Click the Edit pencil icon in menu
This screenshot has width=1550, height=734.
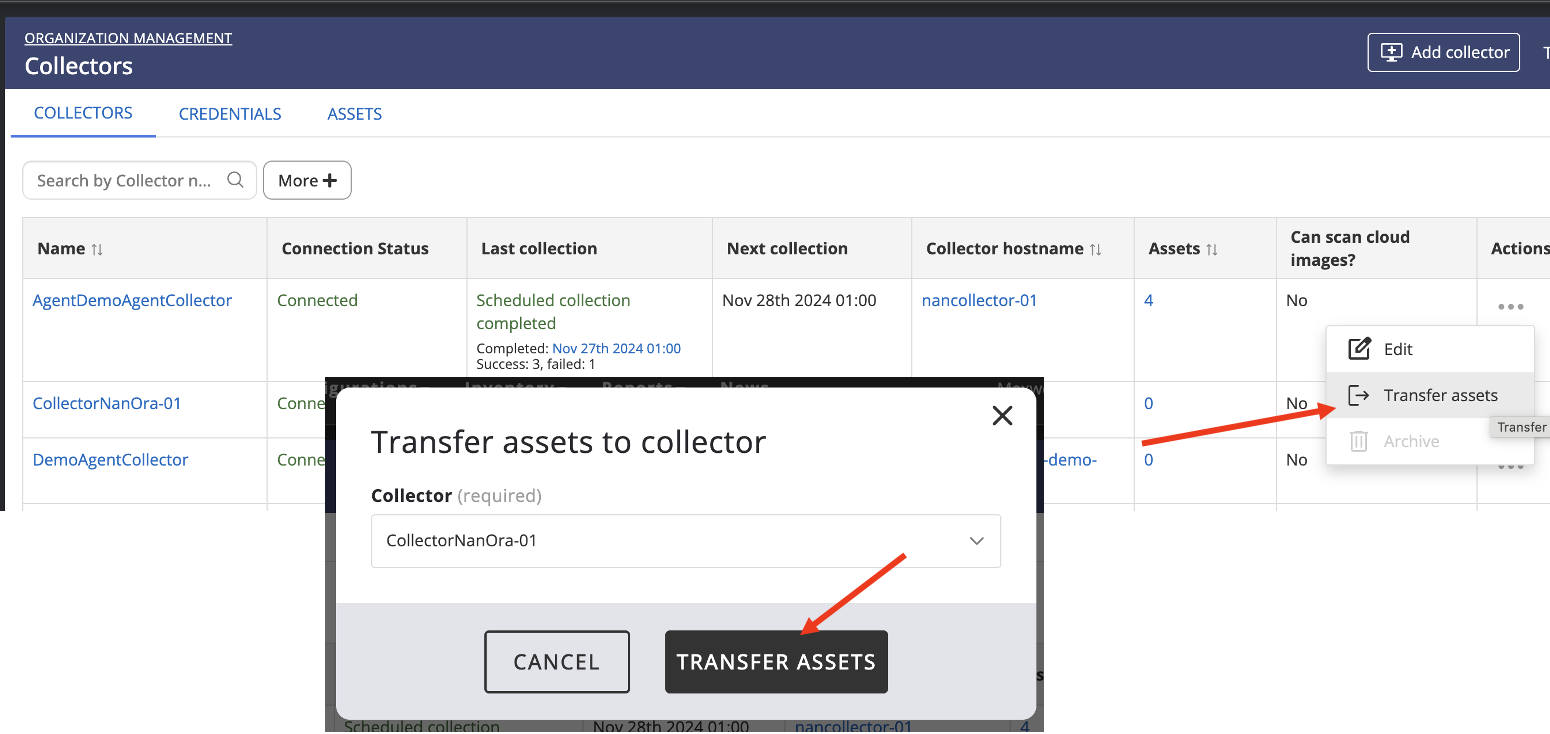(x=1358, y=349)
